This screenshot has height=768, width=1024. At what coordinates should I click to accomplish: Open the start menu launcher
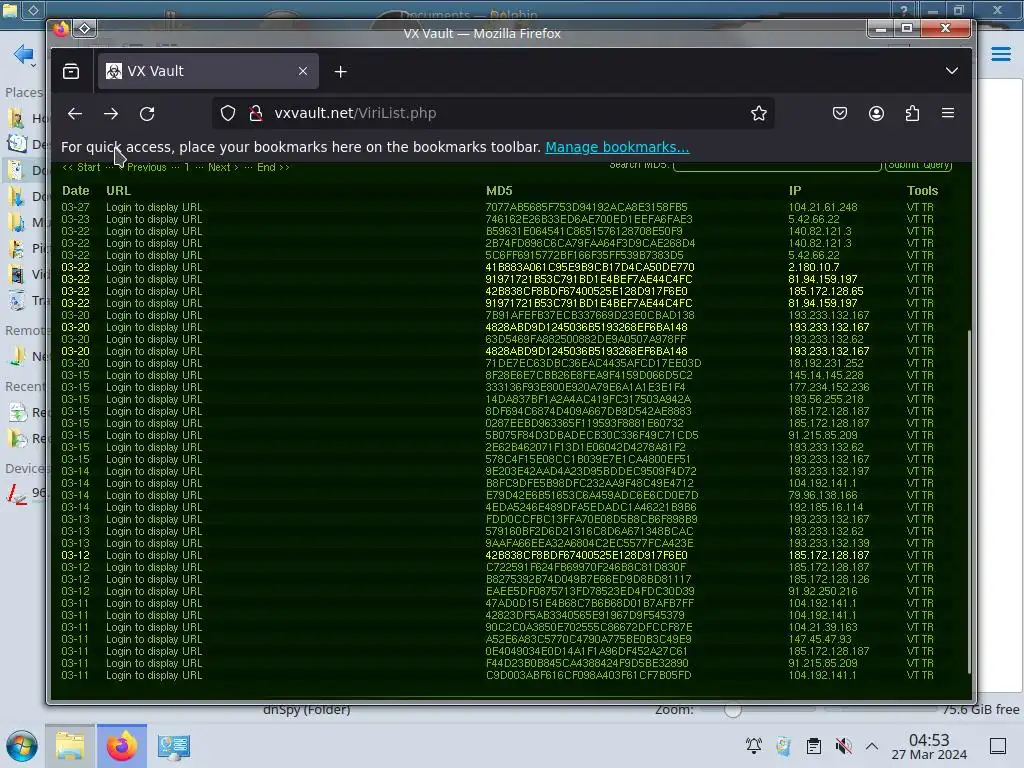tap(22, 746)
